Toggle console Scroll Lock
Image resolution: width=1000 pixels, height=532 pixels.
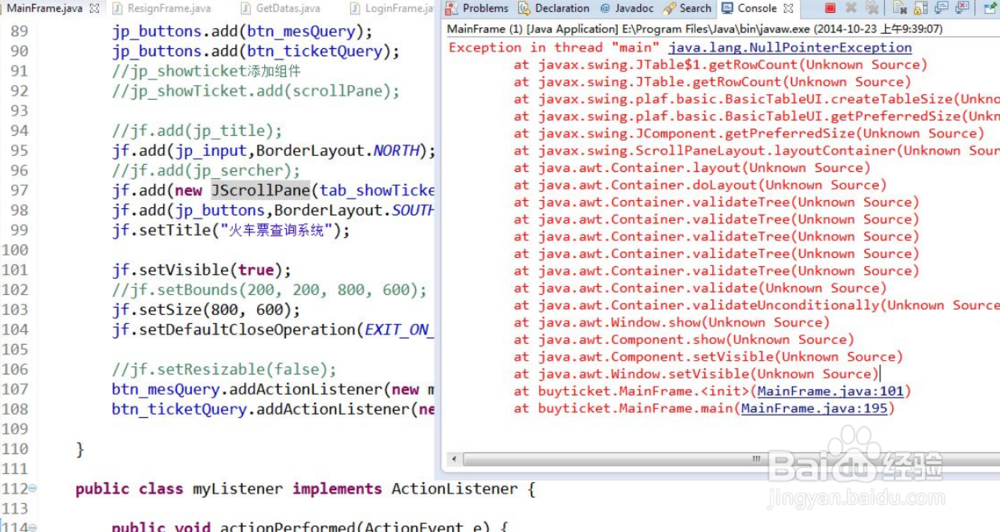pyautogui.click(x=921, y=8)
